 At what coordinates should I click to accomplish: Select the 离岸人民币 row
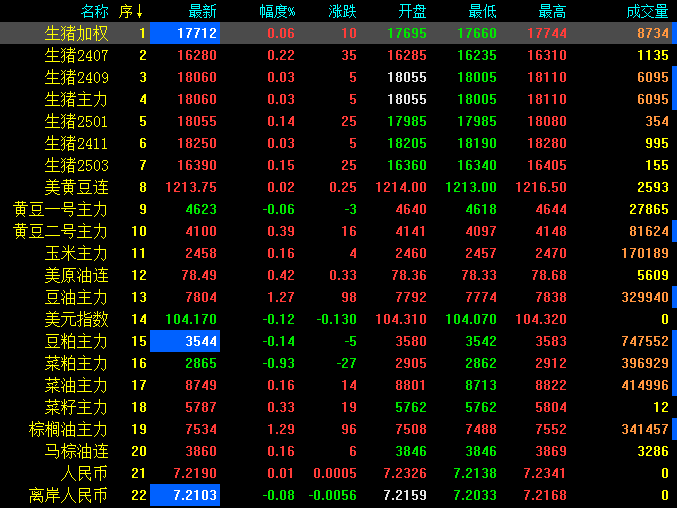click(x=68, y=495)
